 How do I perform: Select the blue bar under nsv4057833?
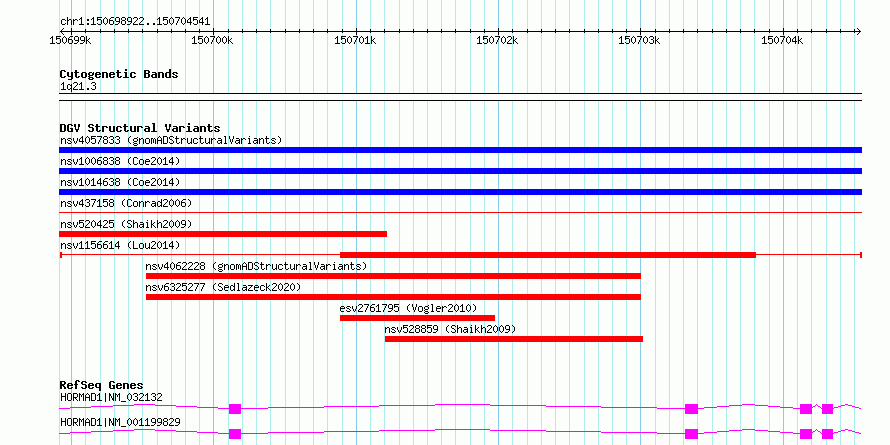pos(460,150)
